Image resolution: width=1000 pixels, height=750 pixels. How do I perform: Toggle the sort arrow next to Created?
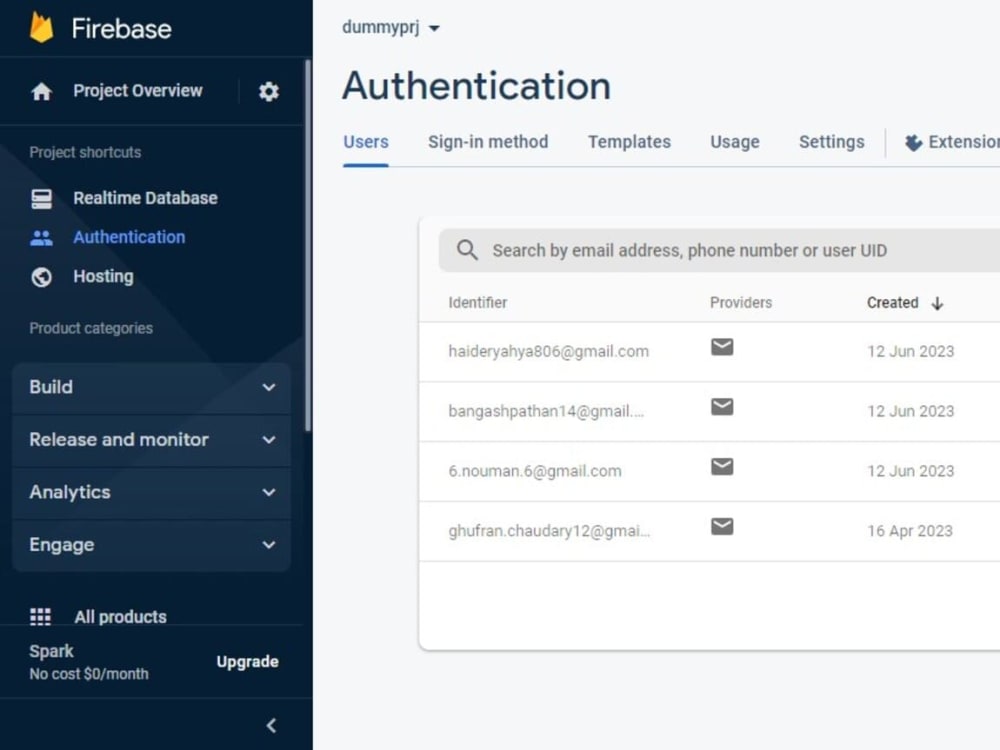click(937, 303)
